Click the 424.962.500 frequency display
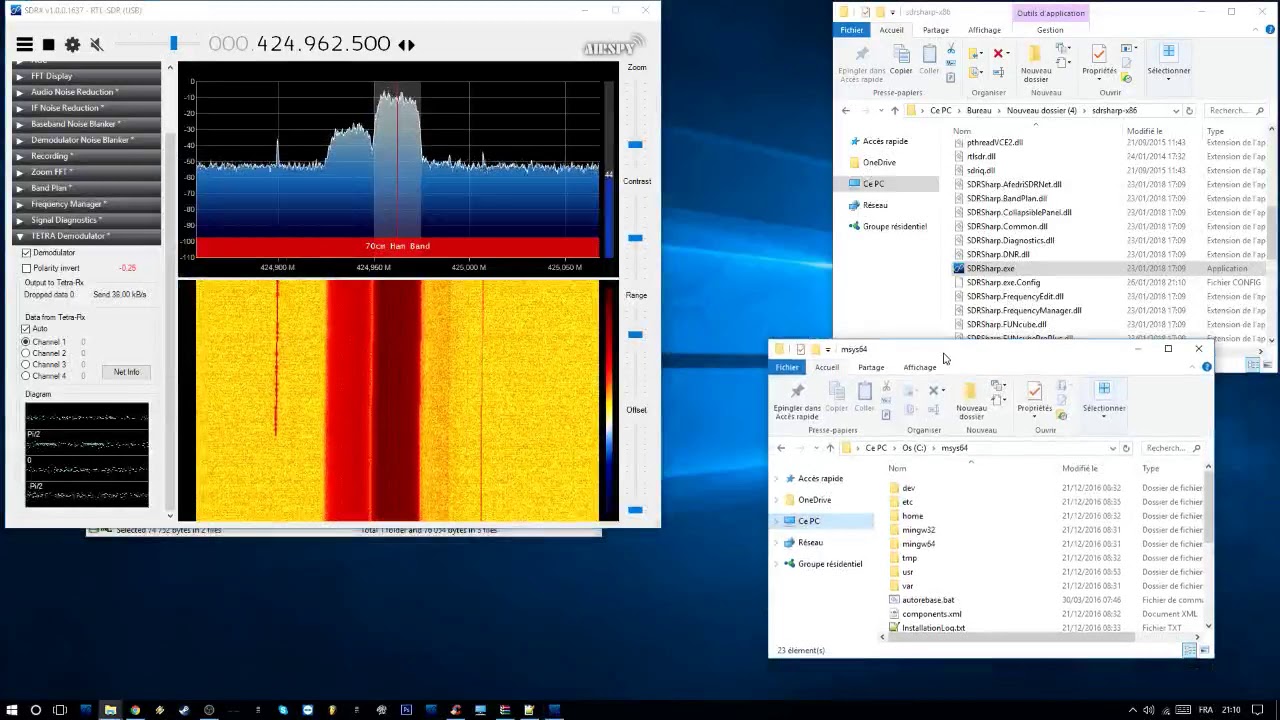1280x720 pixels. pyautogui.click(x=299, y=44)
